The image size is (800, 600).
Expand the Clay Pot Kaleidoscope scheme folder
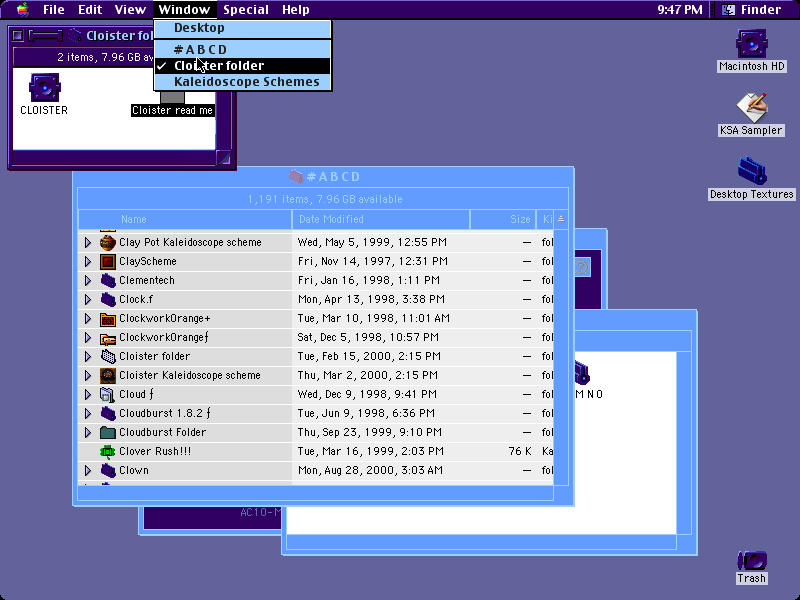[x=88, y=242]
